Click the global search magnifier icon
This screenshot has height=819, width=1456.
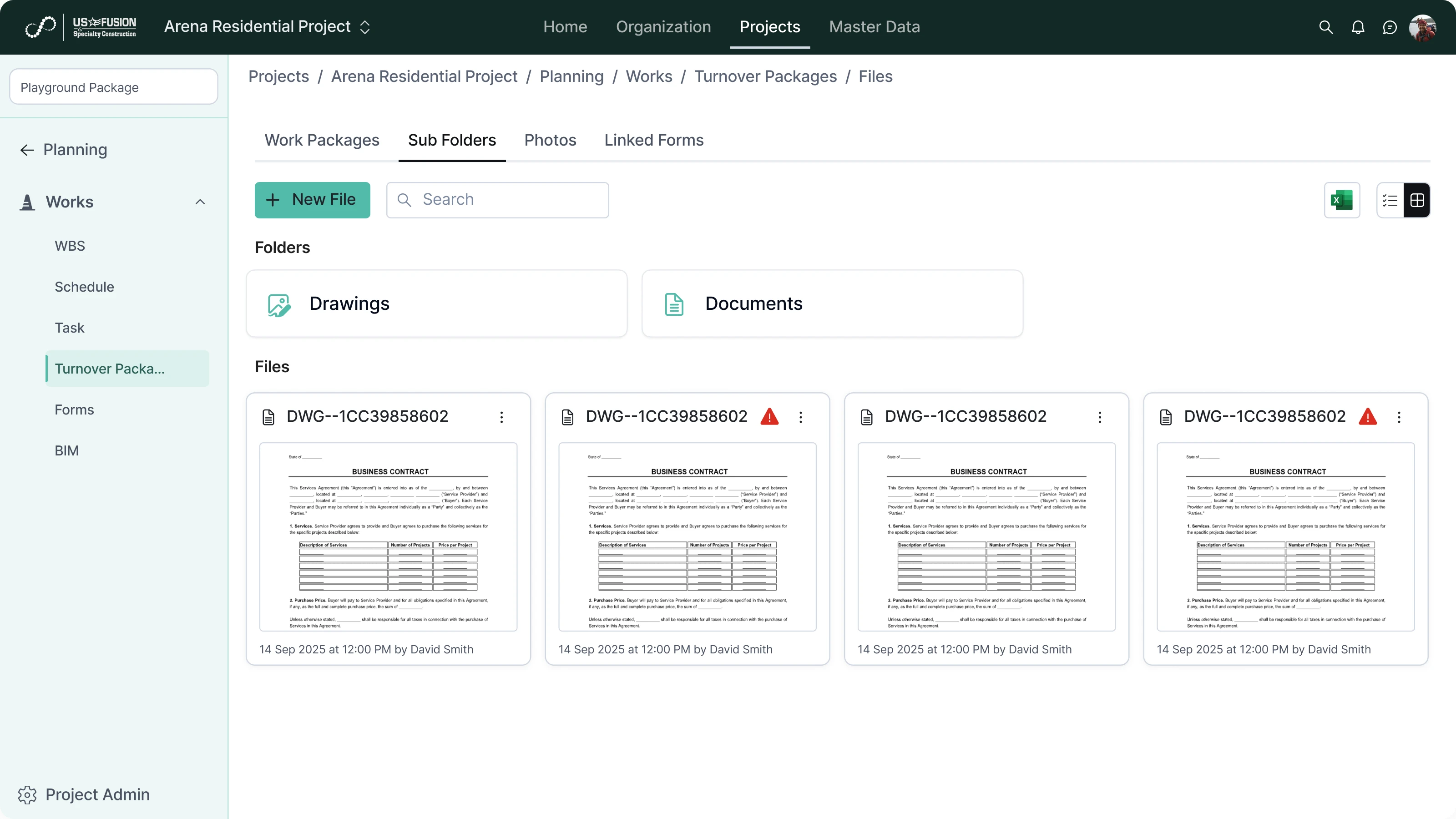tap(1325, 27)
